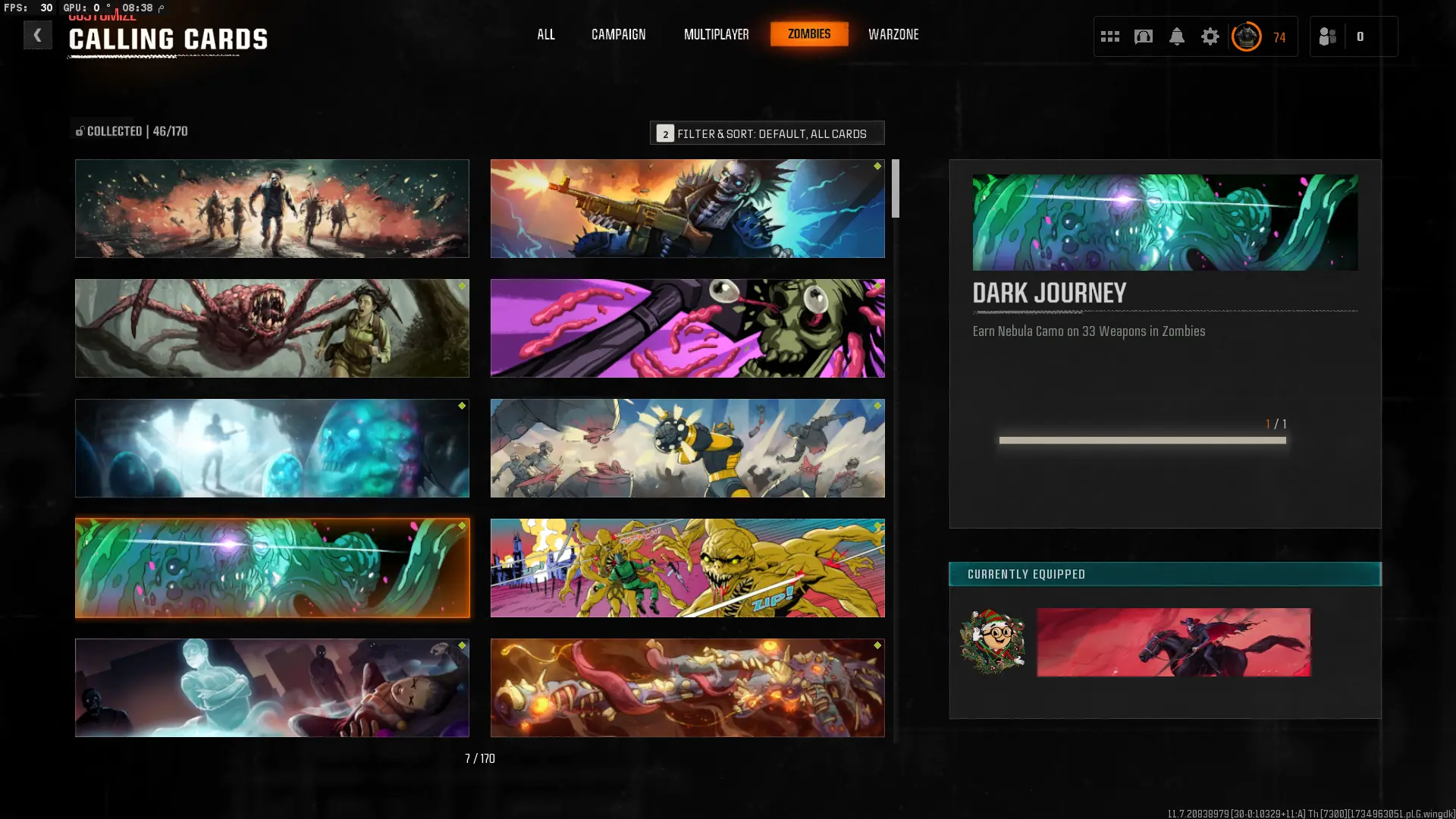Click the calling cards list scrollbar

pos(896,189)
